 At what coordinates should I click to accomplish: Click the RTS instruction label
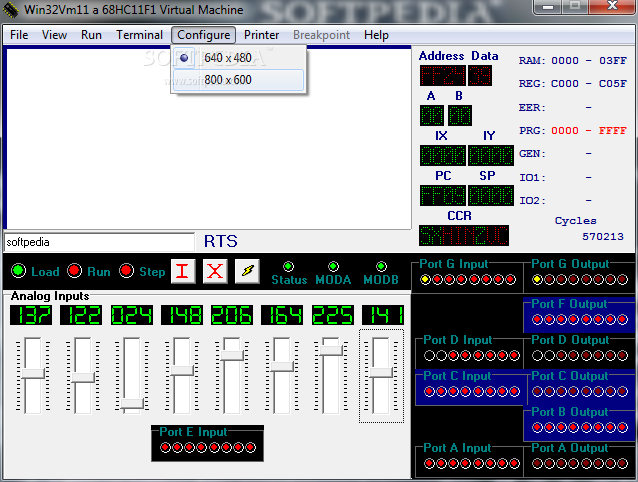(221, 241)
